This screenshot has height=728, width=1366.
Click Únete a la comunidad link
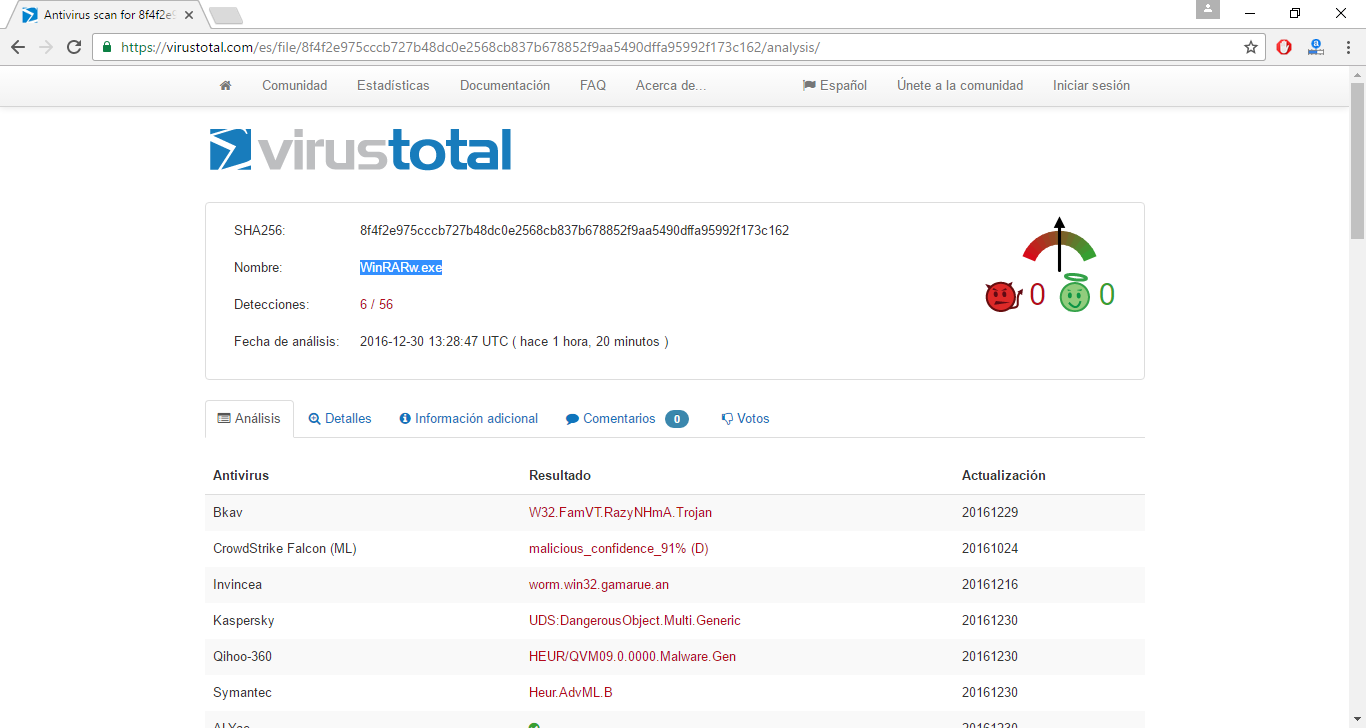point(960,86)
